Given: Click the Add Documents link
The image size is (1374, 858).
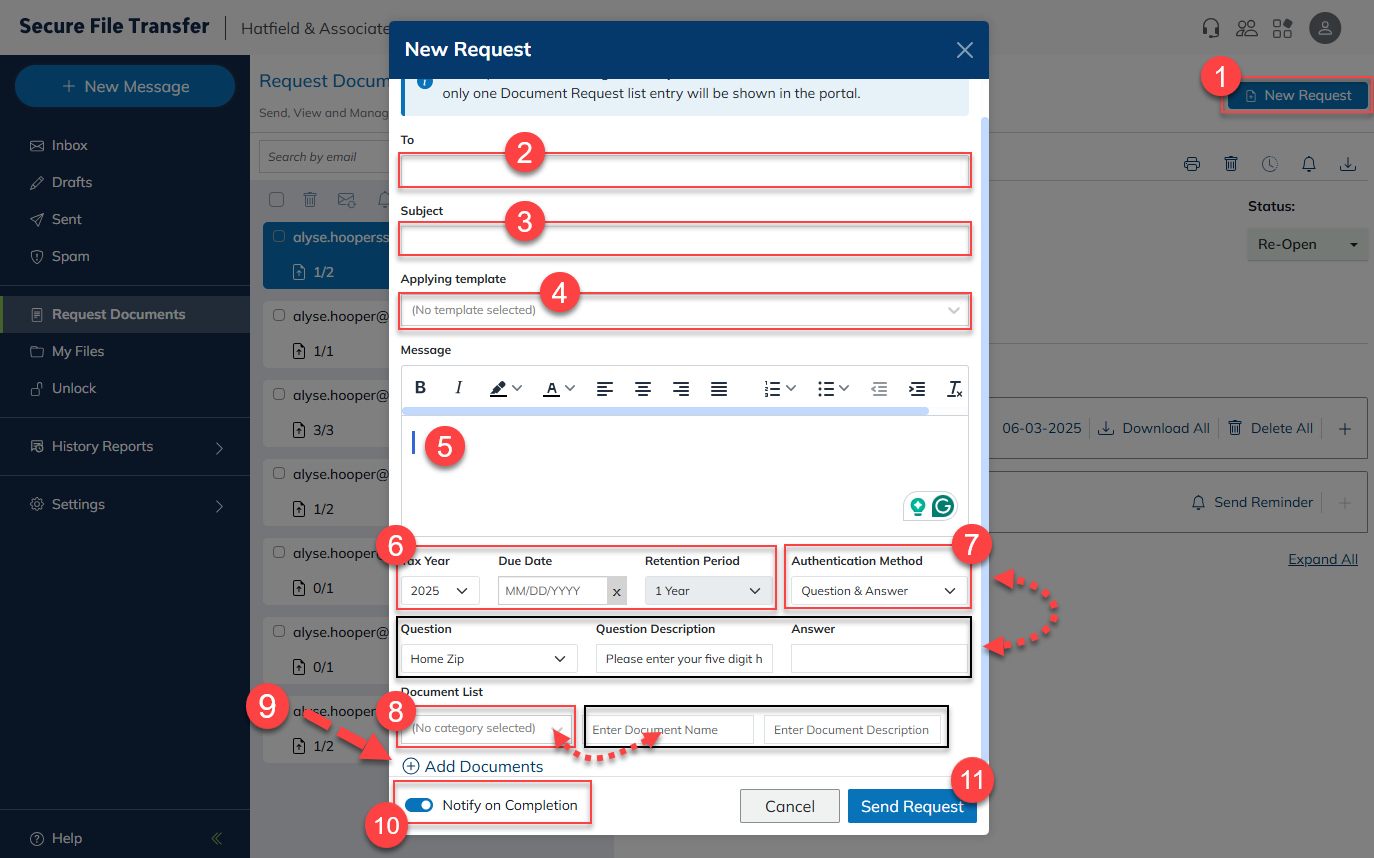Looking at the screenshot, I should (x=473, y=766).
